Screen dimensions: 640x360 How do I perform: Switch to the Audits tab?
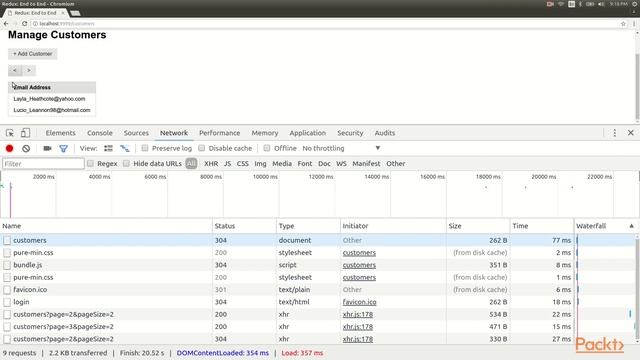click(385, 133)
